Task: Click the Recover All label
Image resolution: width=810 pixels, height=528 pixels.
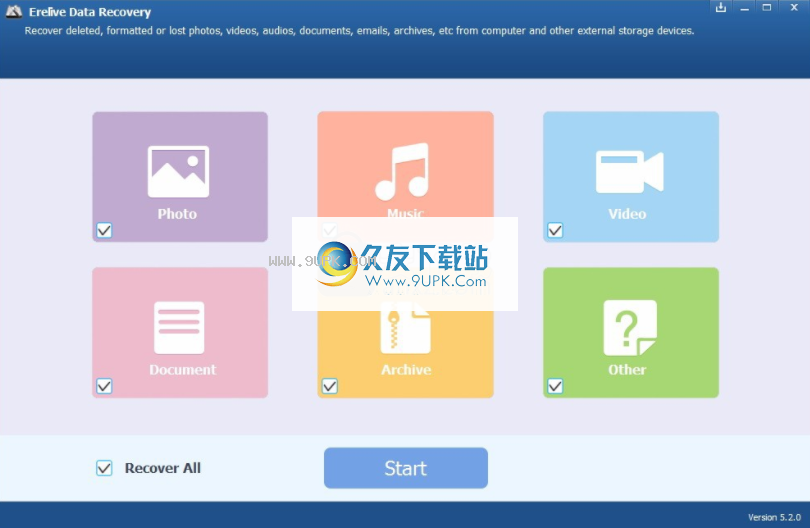Action: pos(163,468)
